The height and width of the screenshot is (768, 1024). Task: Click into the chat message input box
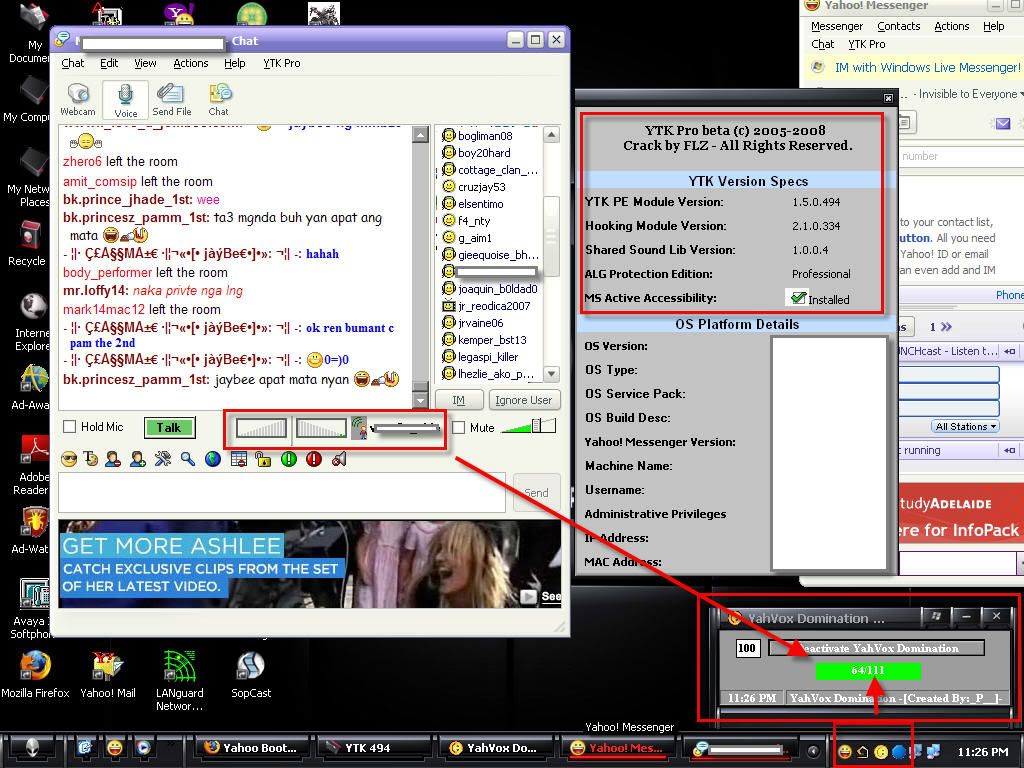tap(282, 492)
